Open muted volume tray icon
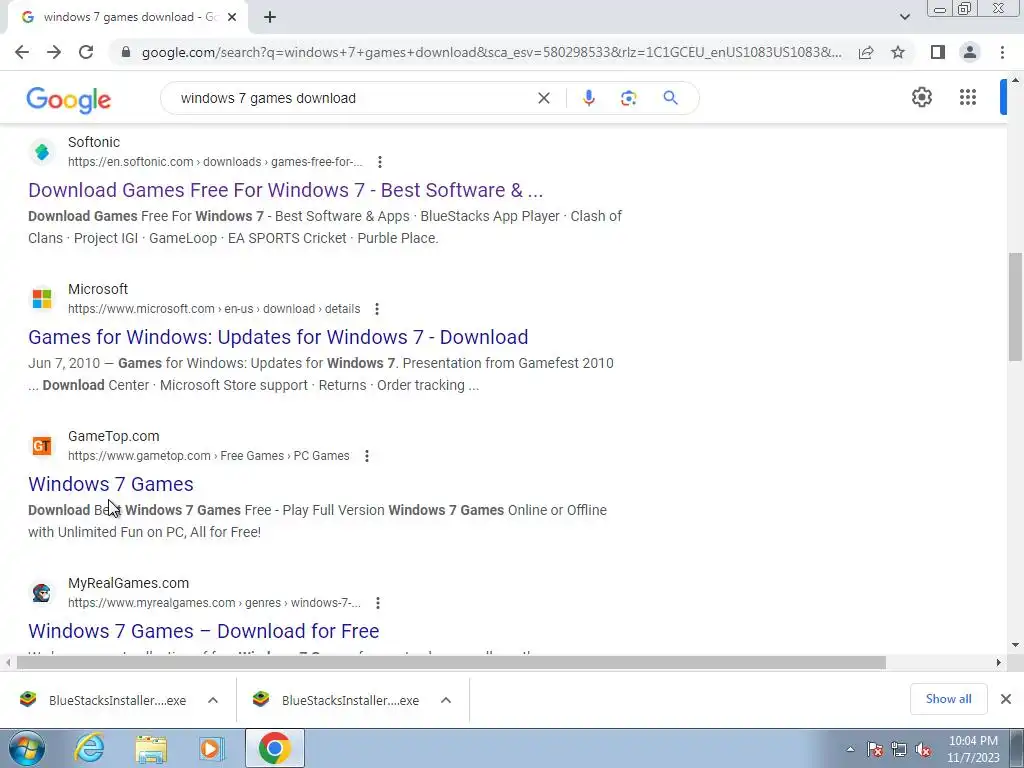This screenshot has width=1024, height=768. (922, 750)
